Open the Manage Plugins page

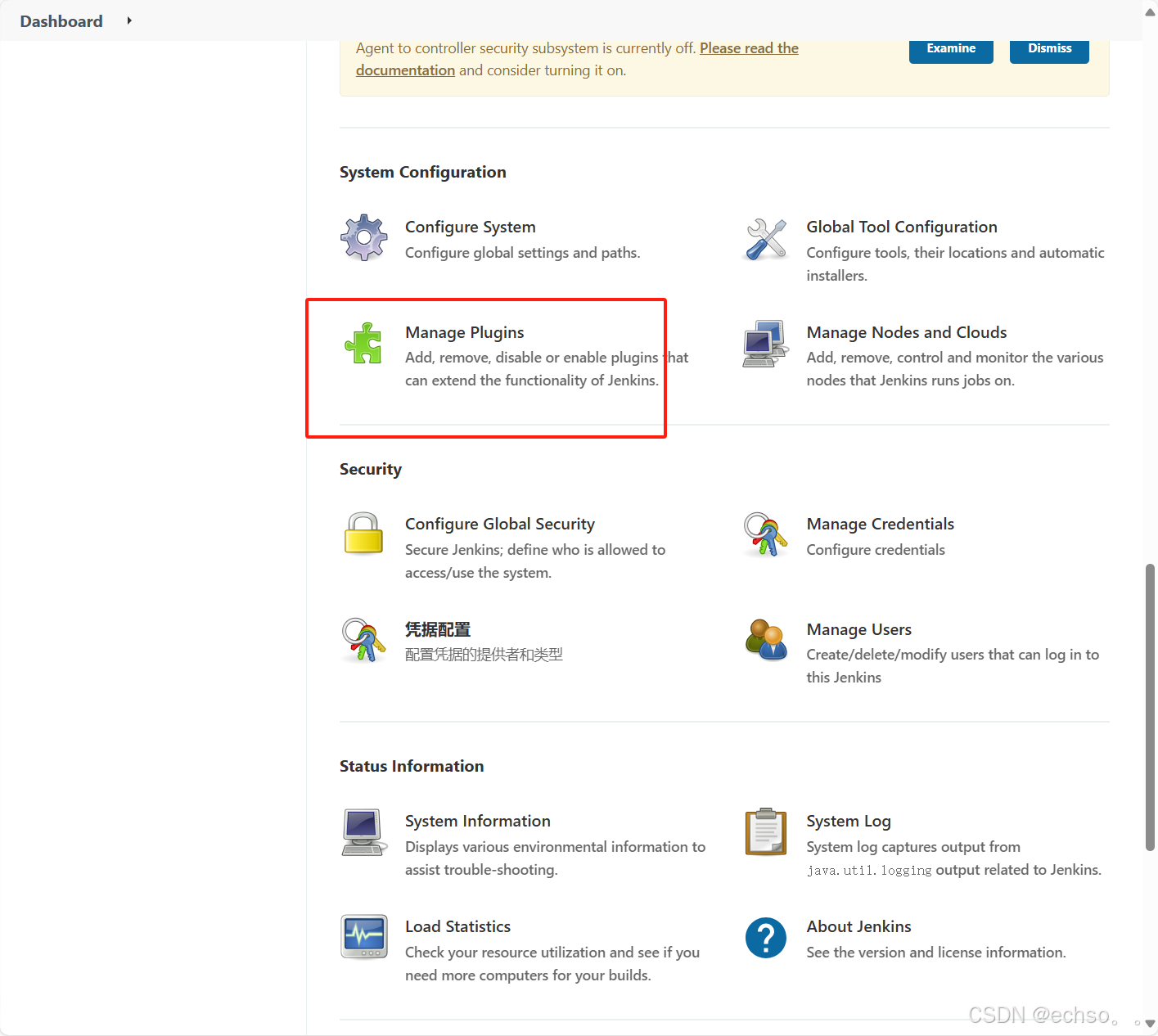(465, 332)
